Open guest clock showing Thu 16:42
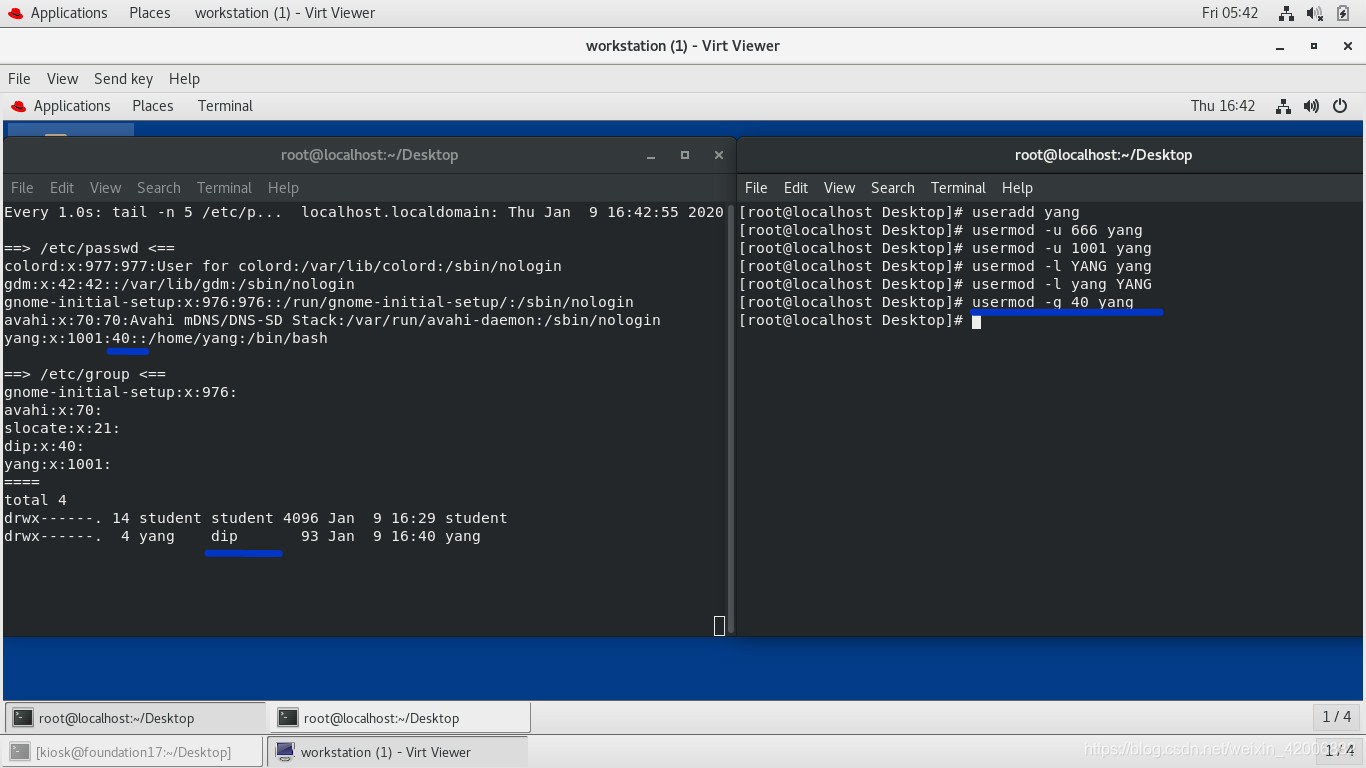 (x=1223, y=106)
